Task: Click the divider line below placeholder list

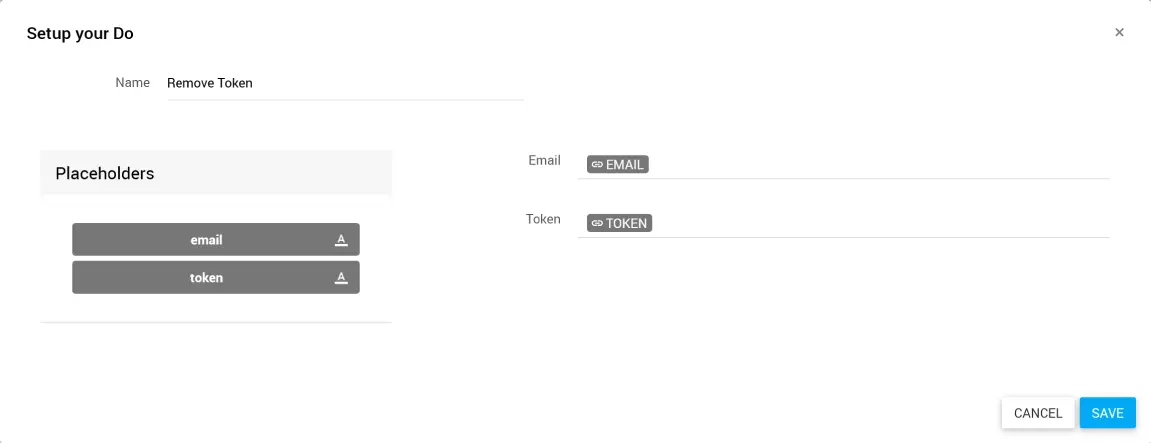Action: (215, 322)
